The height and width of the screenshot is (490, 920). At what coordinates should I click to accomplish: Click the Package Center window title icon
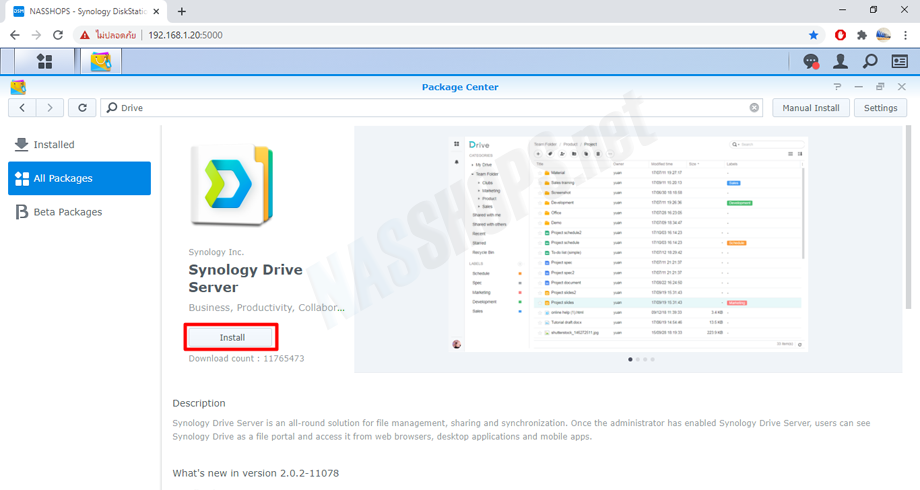[18, 87]
